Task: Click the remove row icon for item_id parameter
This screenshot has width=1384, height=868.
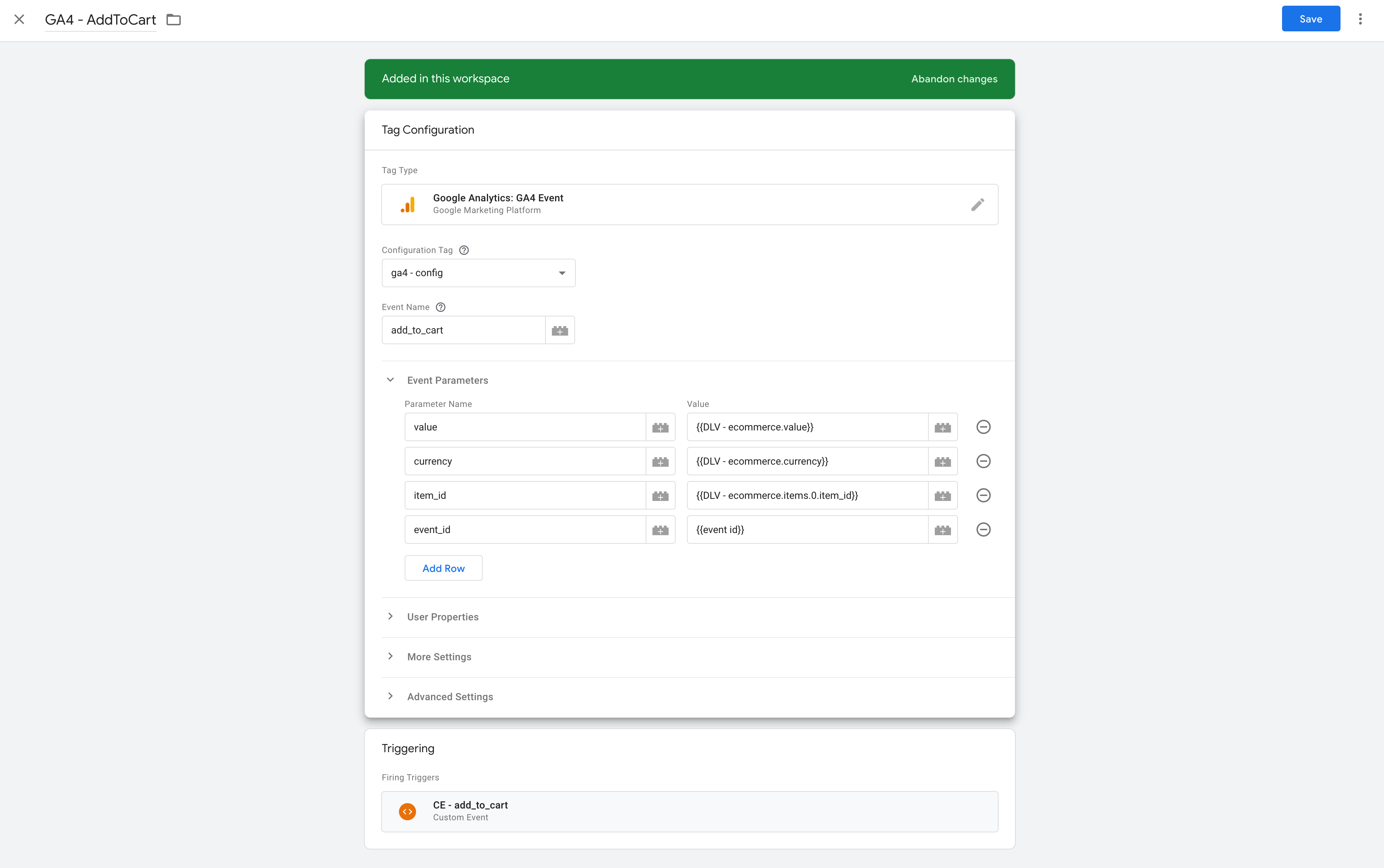Action: 983,495
